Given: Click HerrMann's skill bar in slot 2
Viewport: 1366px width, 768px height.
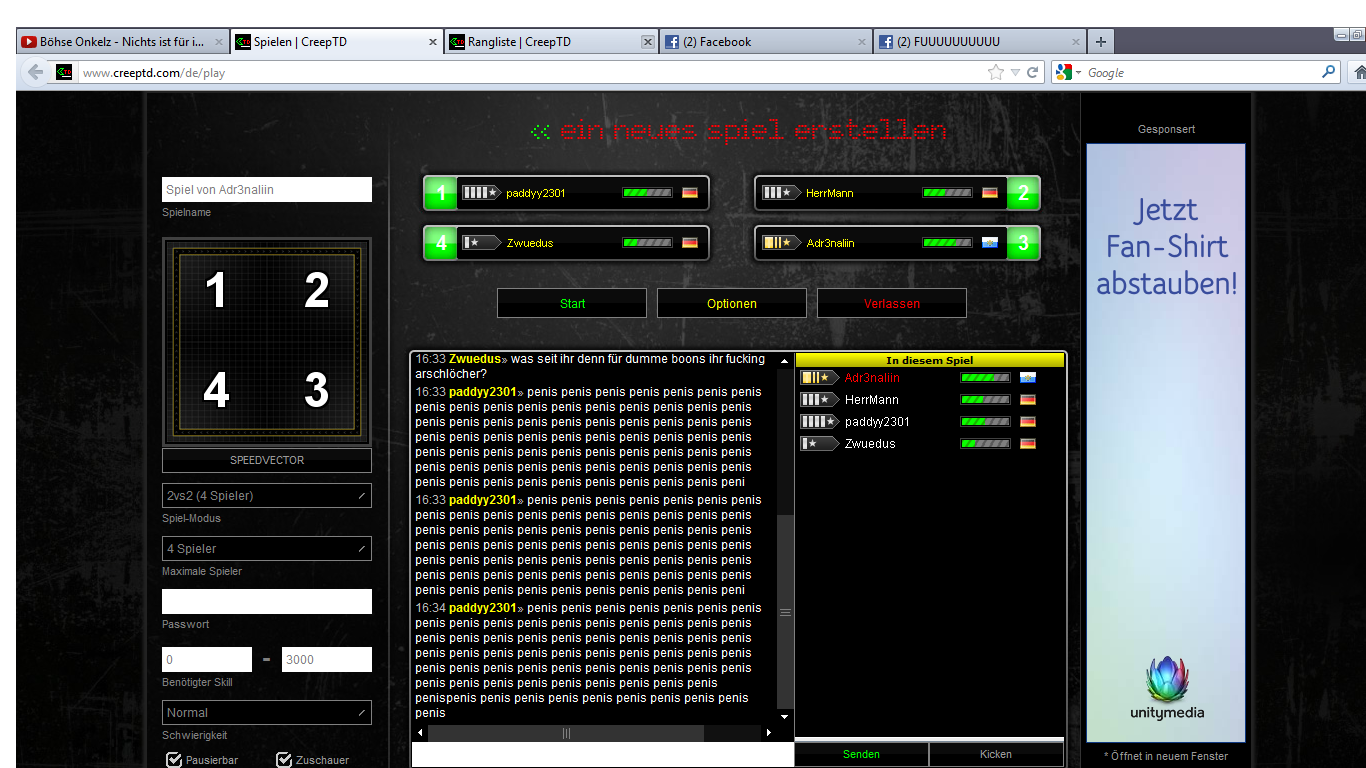Looking at the screenshot, I should pyautogui.click(x=947, y=193).
